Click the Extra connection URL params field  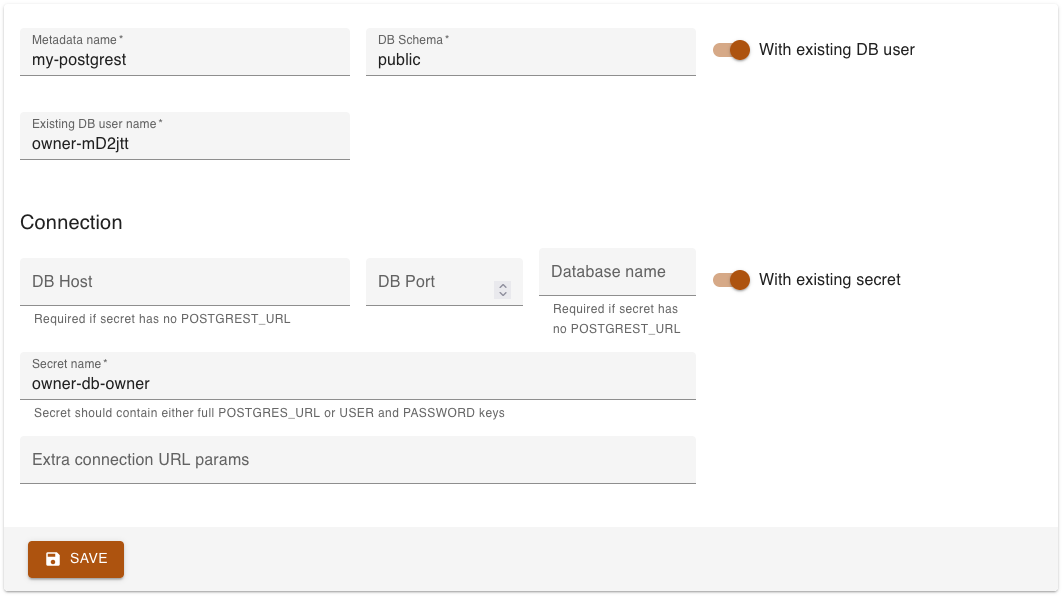(x=357, y=460)
